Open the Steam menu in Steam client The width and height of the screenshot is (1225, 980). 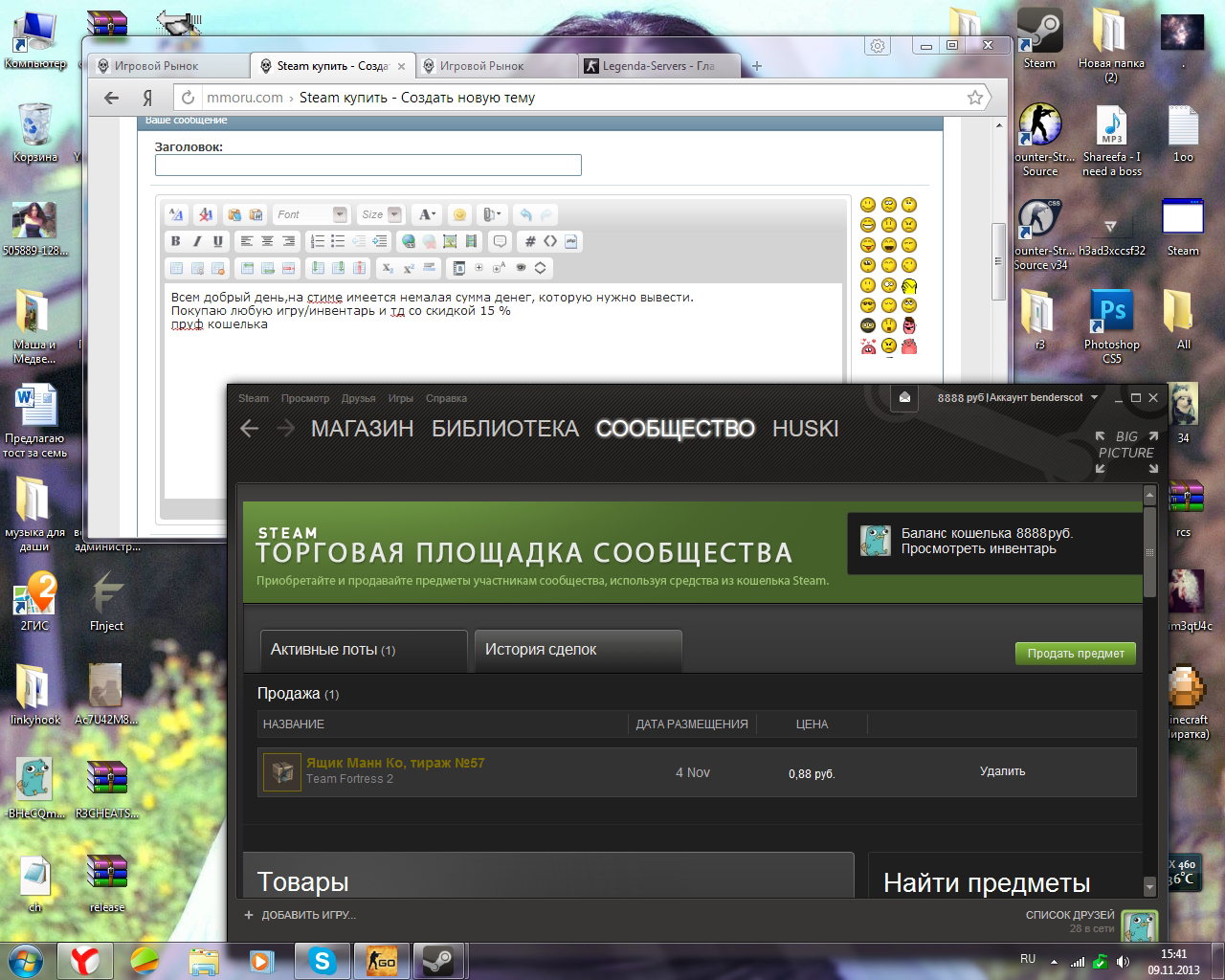pos(254,398)
